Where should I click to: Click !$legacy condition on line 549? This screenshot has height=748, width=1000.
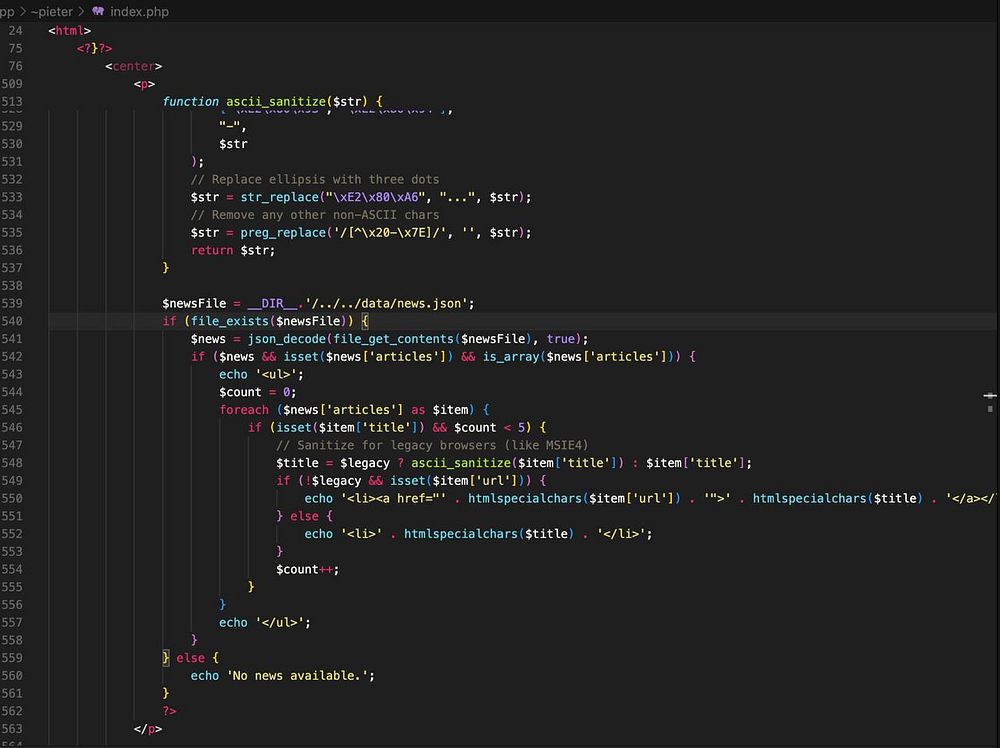coord(332,481)
